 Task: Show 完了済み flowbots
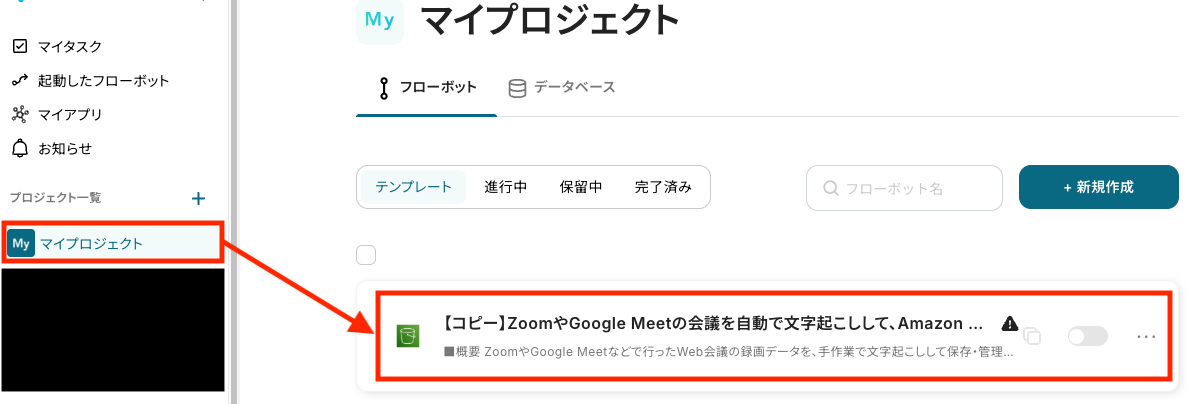pyautogui.click(x=663, y=187)
